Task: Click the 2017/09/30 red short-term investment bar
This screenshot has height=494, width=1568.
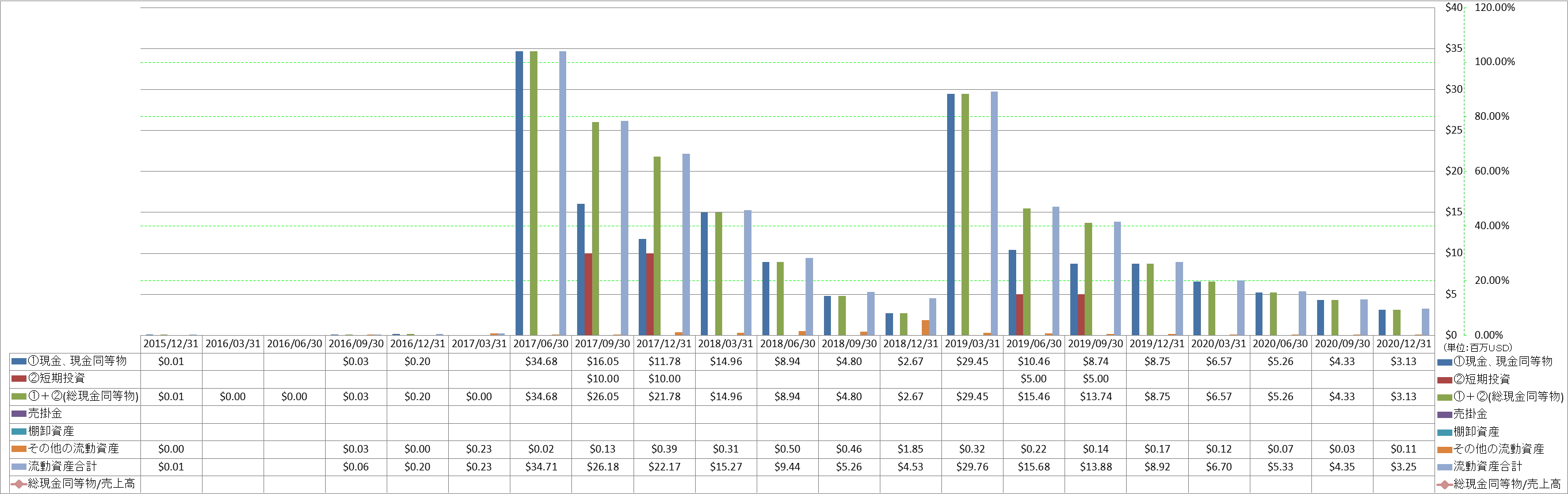Action: coord(588,294)
